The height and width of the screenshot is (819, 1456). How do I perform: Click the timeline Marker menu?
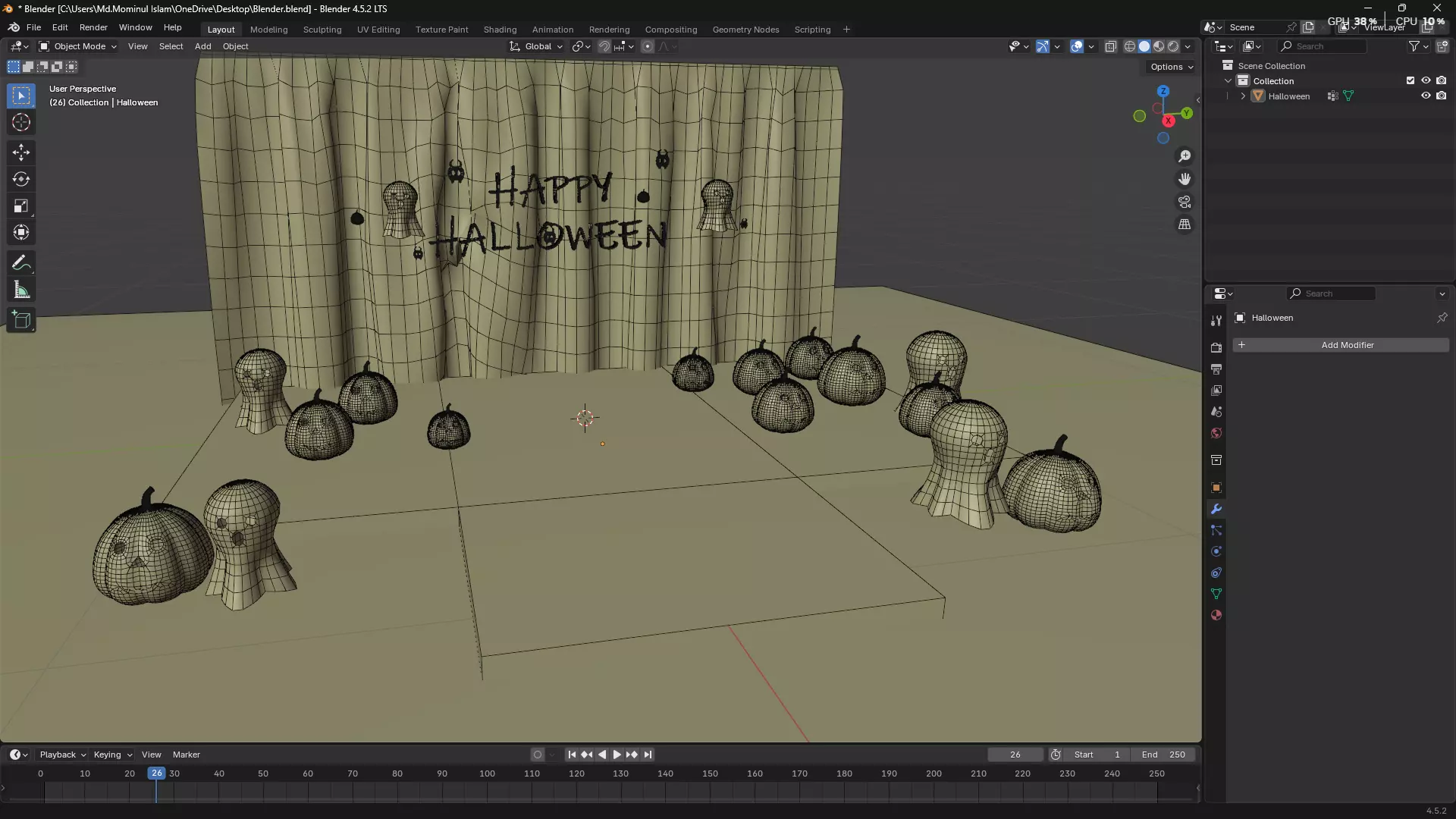(x=186, y=755)
